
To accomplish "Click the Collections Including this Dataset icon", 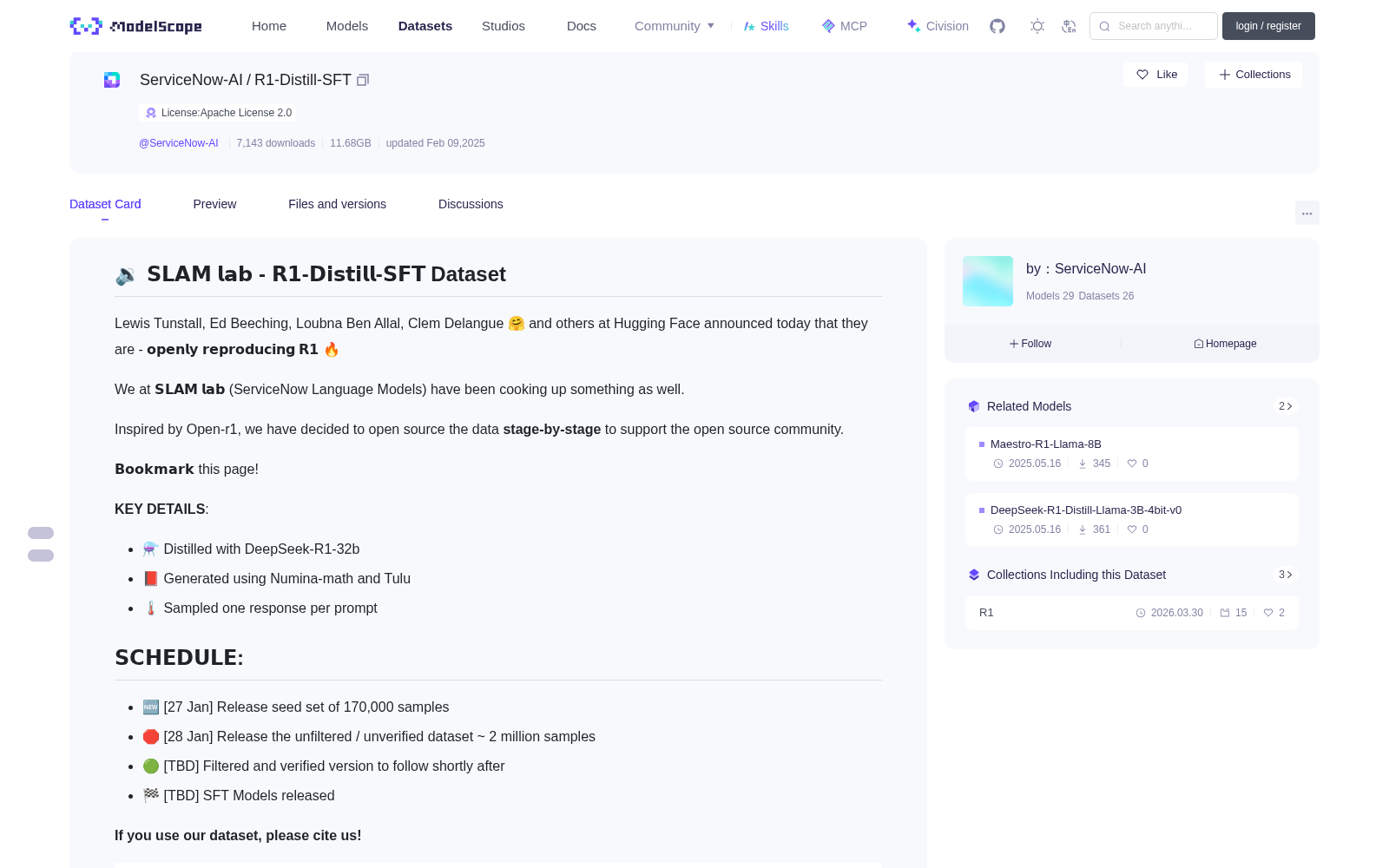I will coord(974,575).
